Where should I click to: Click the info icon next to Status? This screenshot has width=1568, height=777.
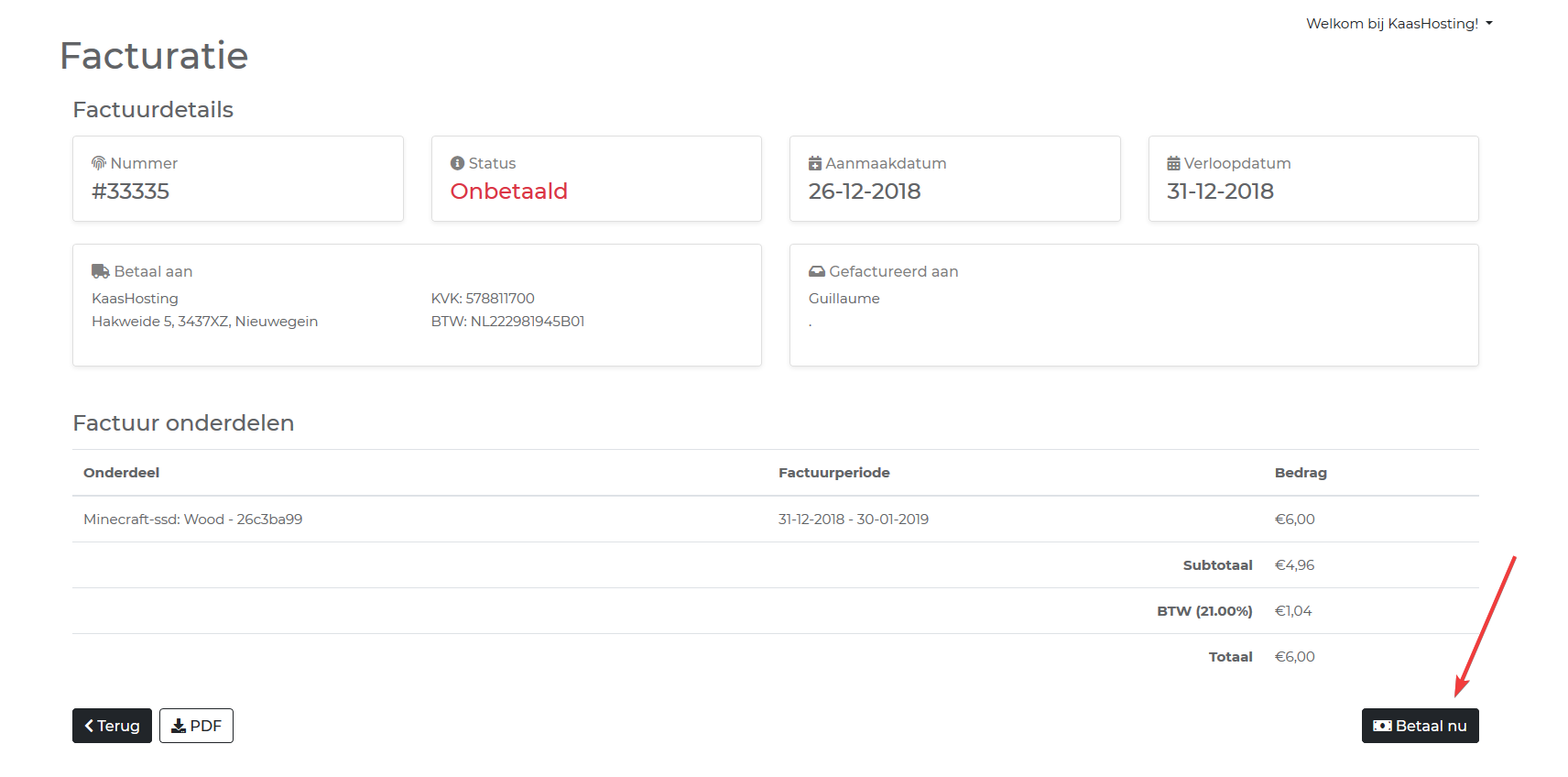pyautogui.click(x=457, y=163)
